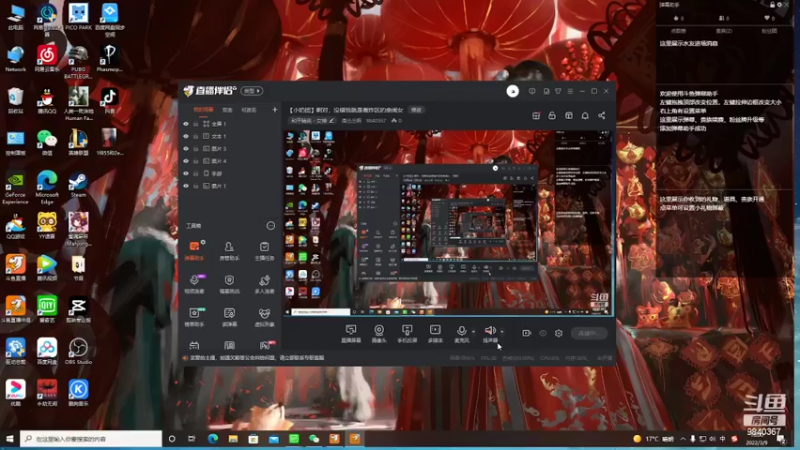
Task: Open WeChat from the taskbar
Action: (x=314, y=439)
